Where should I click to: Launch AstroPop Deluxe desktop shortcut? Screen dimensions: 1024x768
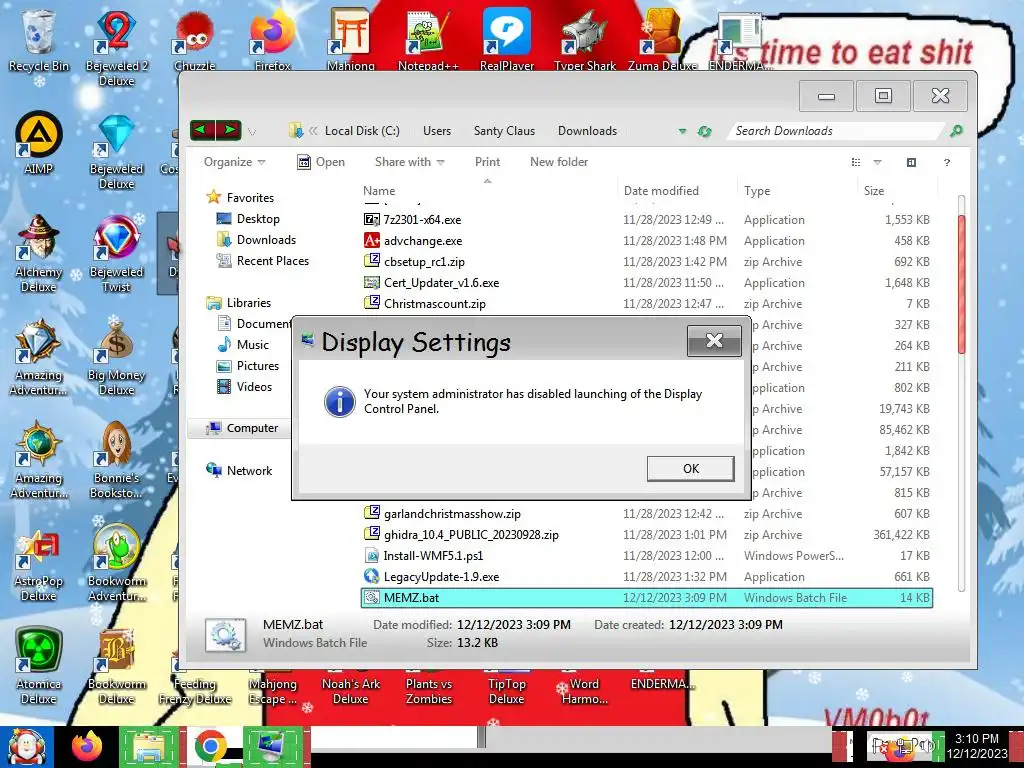click(39, 564)
